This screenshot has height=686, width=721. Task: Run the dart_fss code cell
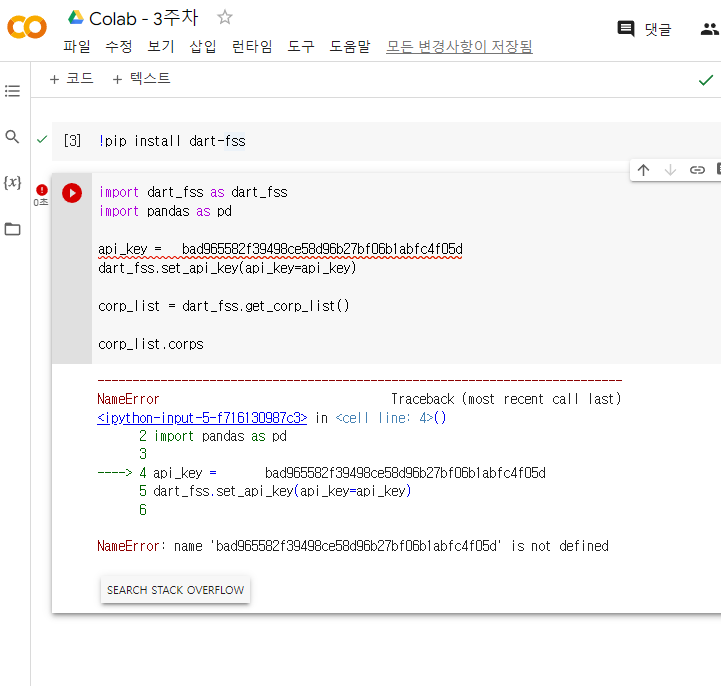tap(72, 193)
